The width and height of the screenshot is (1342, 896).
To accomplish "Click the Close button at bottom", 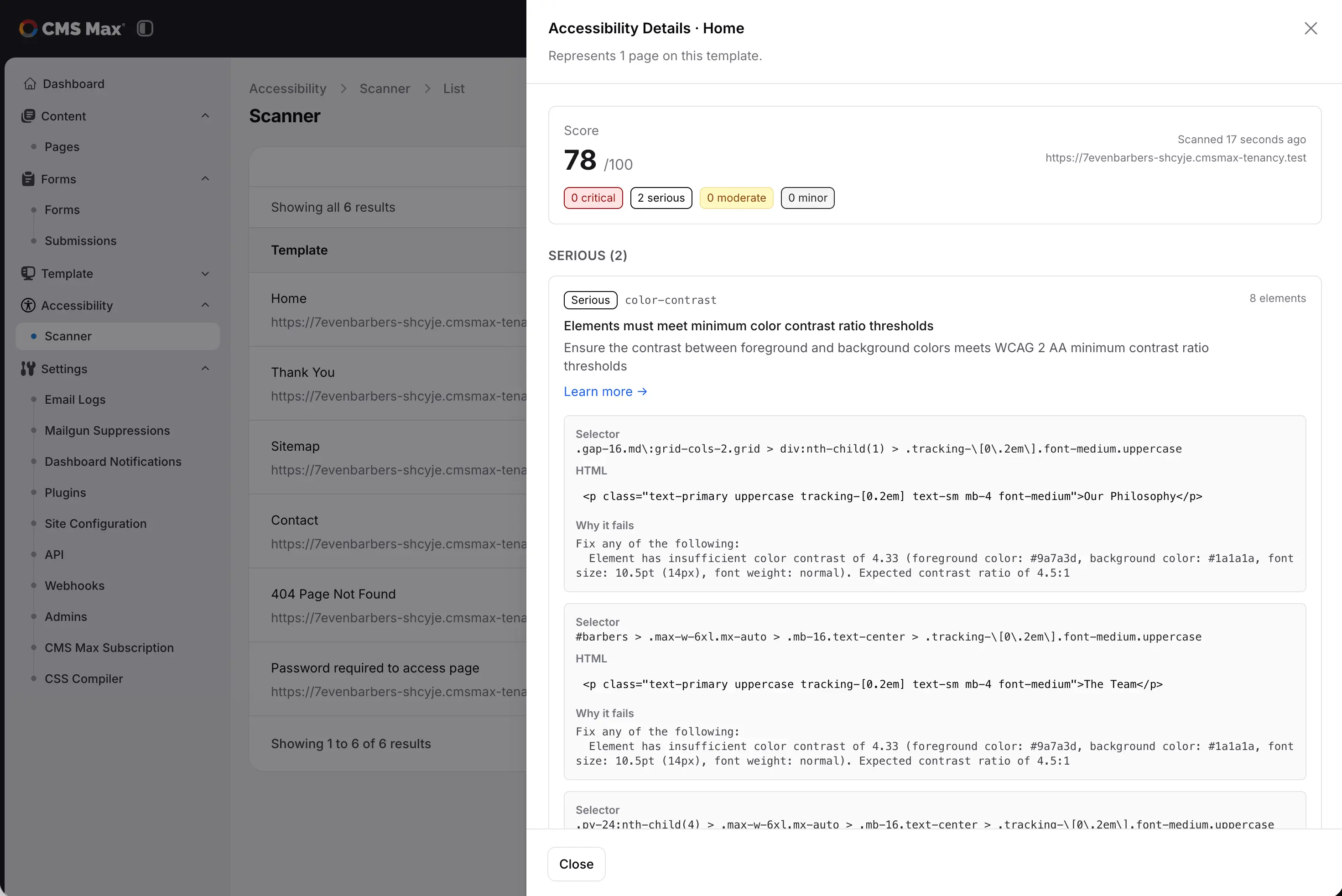I will tap(576, 864).
